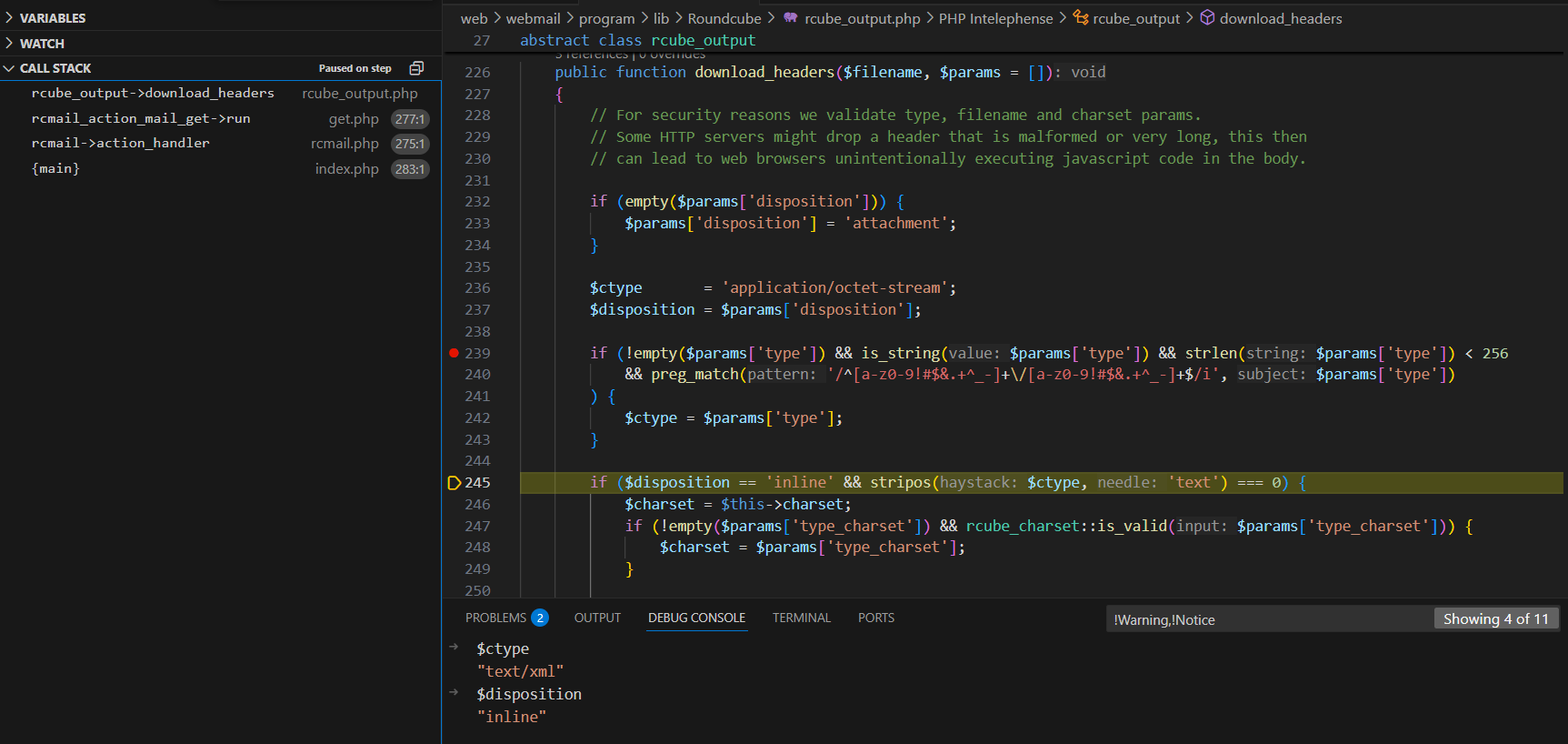The width and height of the screenshot is (1568, 744).
Task: Click the abstract class rcube_output sticky header
Action: (637, 40)
